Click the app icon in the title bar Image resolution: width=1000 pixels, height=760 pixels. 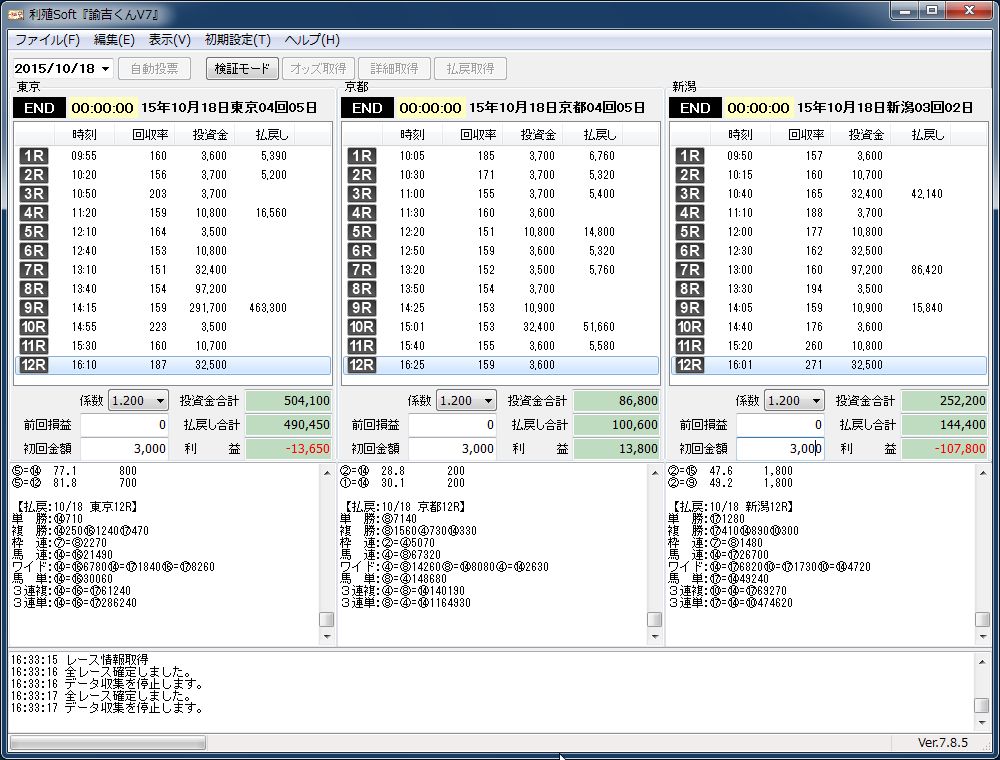click(x=16, y=13)
